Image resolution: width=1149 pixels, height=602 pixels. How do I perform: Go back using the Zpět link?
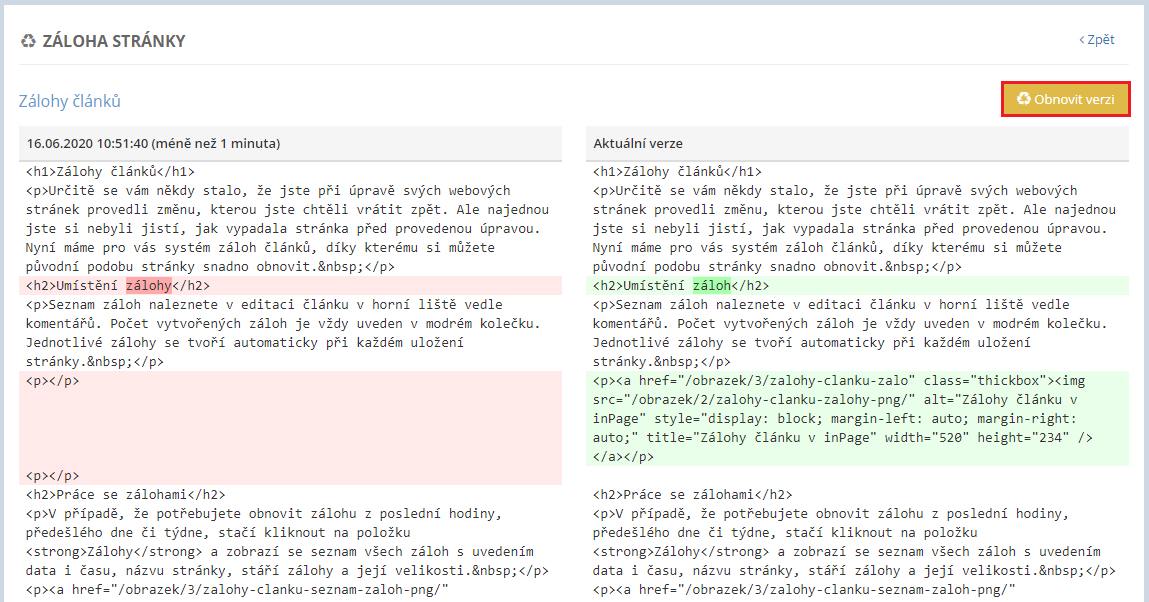(1100, 40)
